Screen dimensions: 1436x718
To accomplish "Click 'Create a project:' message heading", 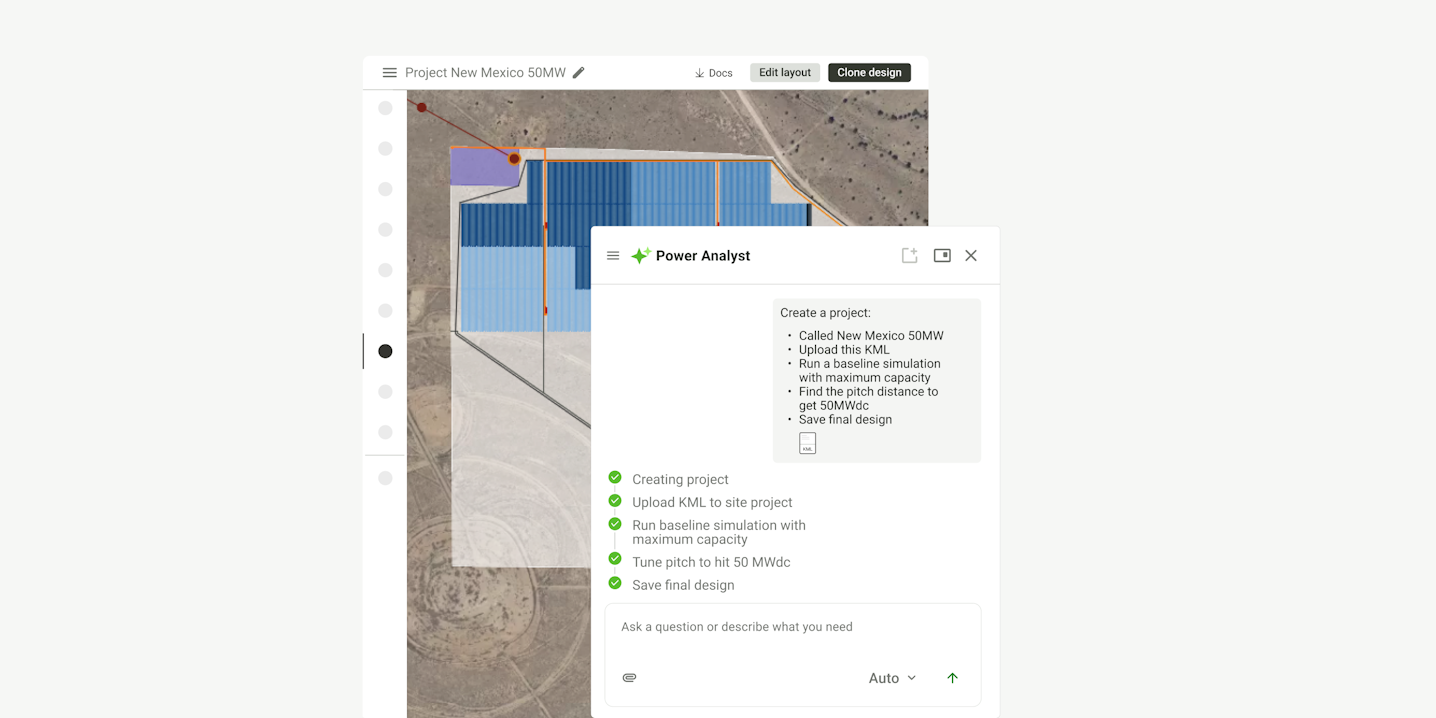I will (x=825, y=313).
